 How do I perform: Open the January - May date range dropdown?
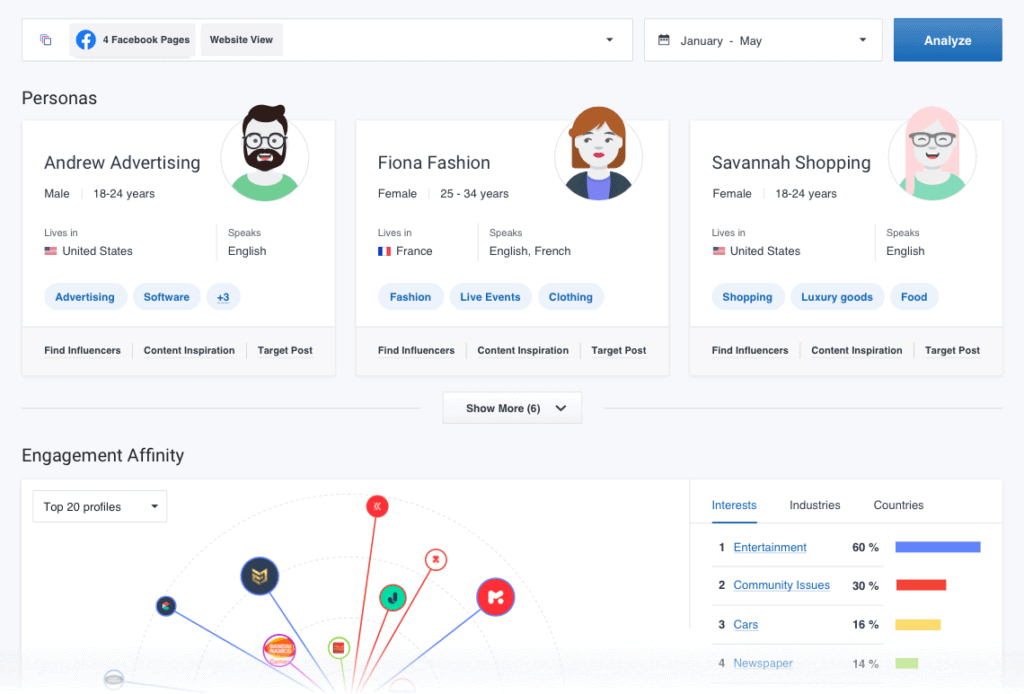[862, 41]
